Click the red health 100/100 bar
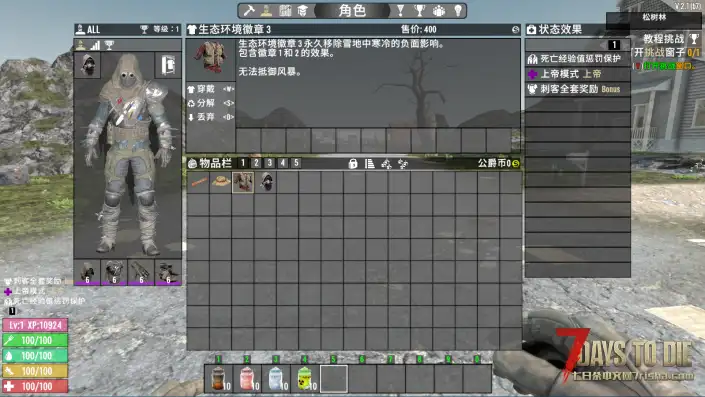Viewport: 705px width, 397px height. point(35,386)
